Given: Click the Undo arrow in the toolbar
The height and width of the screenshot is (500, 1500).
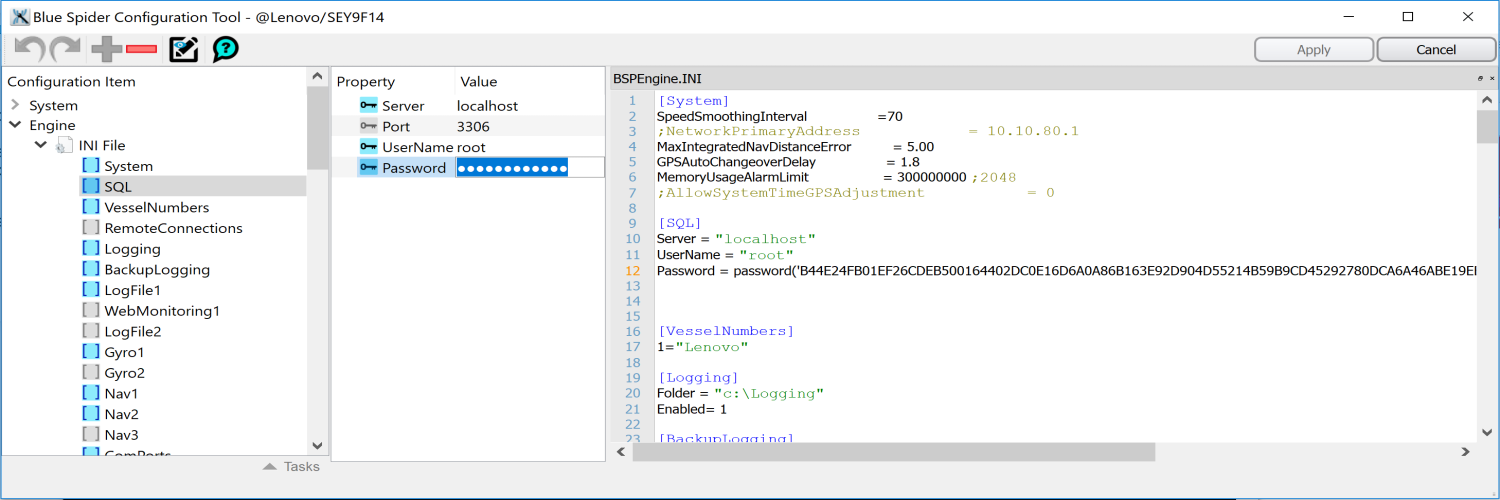Looking at the screenshot, I should [x=29, y=49].
